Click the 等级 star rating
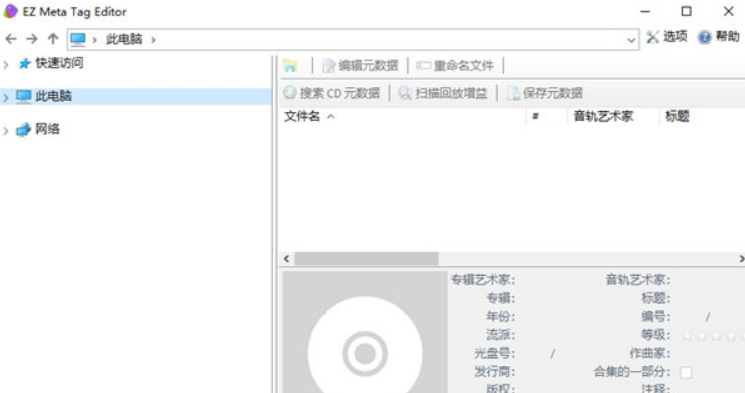Image resolution: width=745 pixels, height=393 pixels. (x=713, y=336)
